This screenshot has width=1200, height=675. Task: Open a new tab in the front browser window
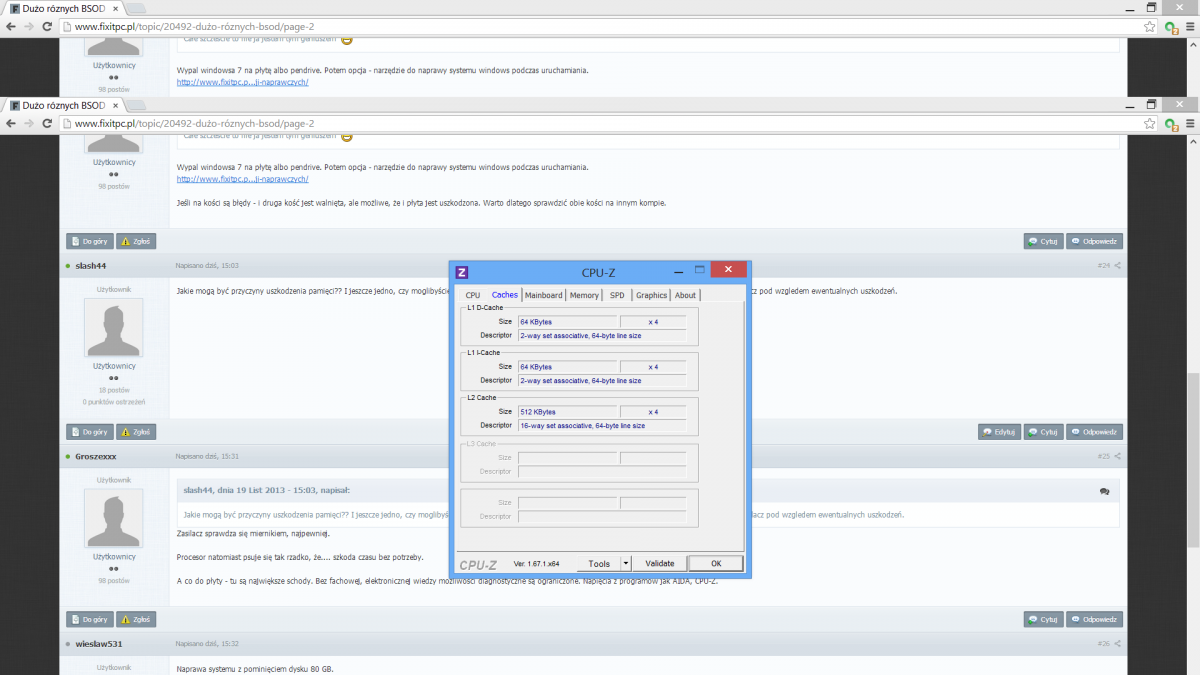[x=136, y=105]
